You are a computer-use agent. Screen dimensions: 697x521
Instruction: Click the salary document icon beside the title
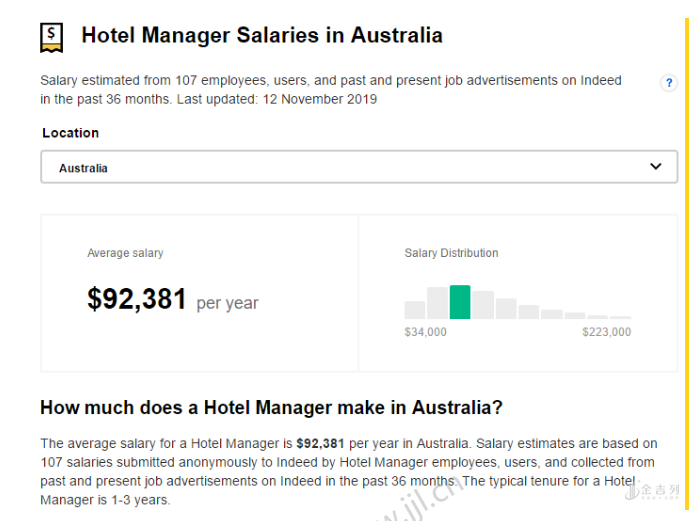pos(51,37)
